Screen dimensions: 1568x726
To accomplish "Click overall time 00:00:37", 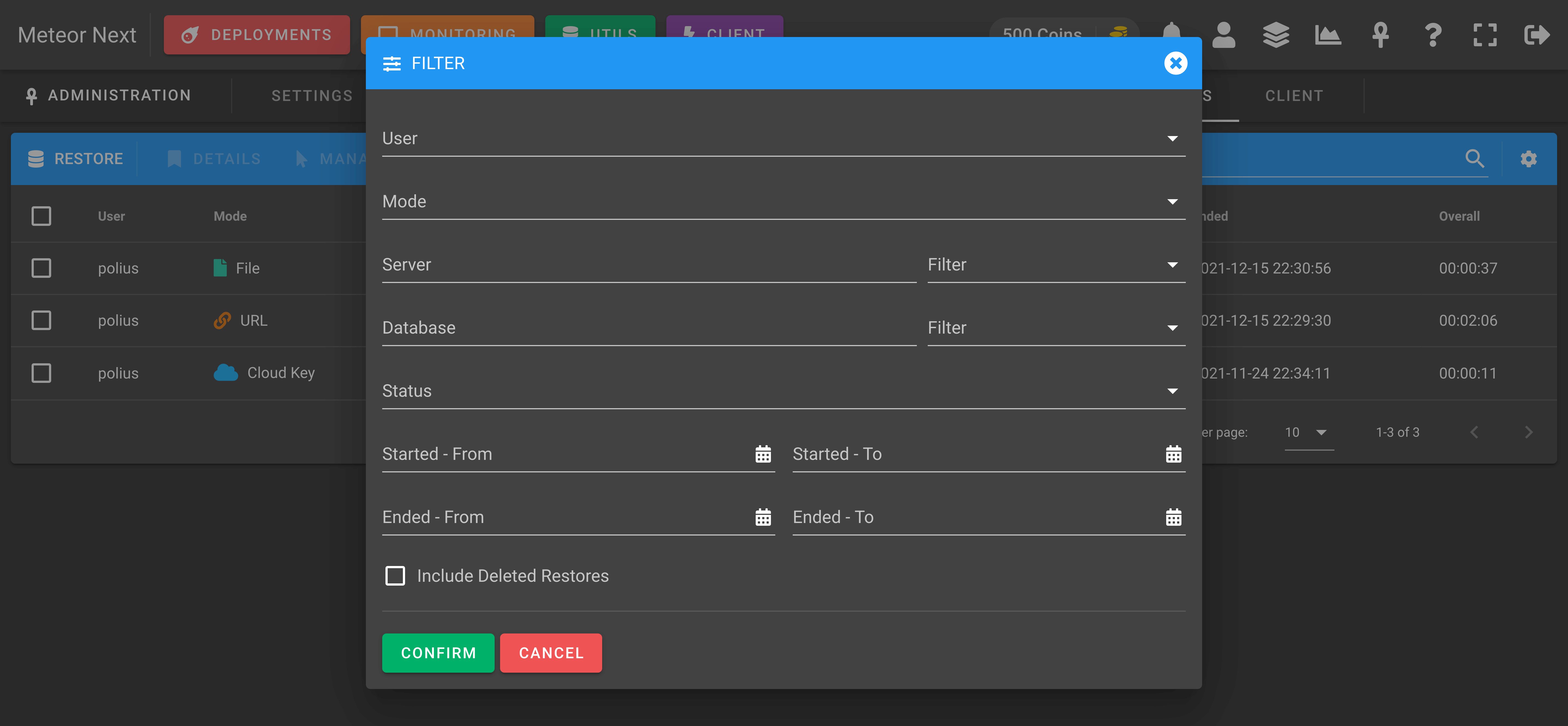I will click(1468, 268).
